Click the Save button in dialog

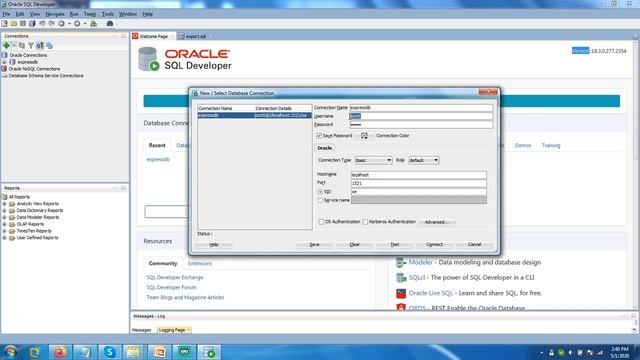314,244
